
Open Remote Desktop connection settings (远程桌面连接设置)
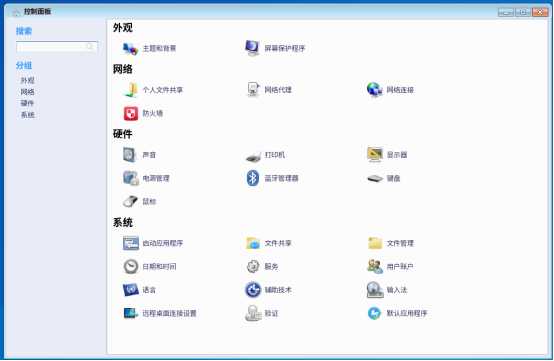click(x=160, y=313)
